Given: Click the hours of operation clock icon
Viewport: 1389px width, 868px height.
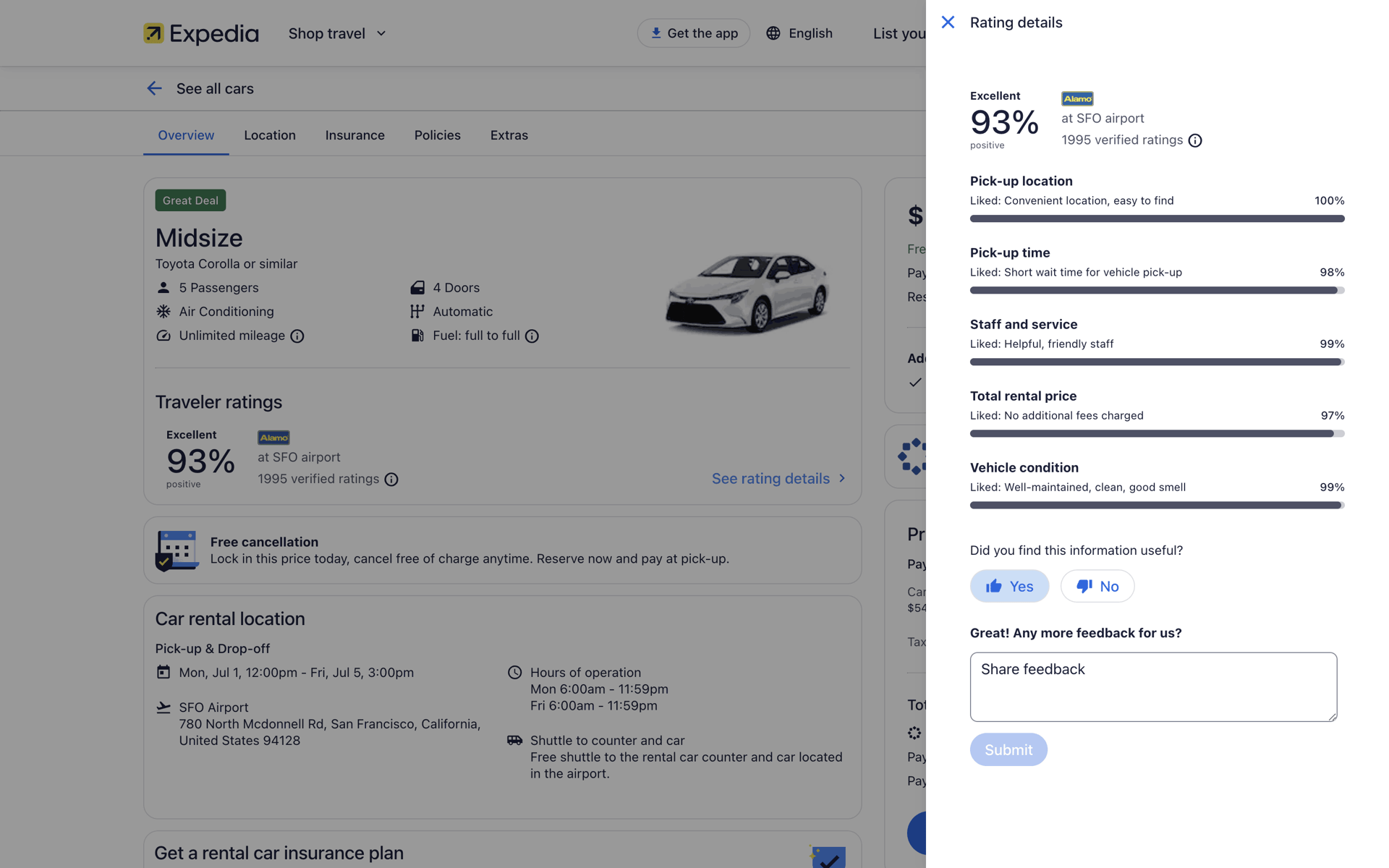Looking at the screenshot, I should coord(514,673).
